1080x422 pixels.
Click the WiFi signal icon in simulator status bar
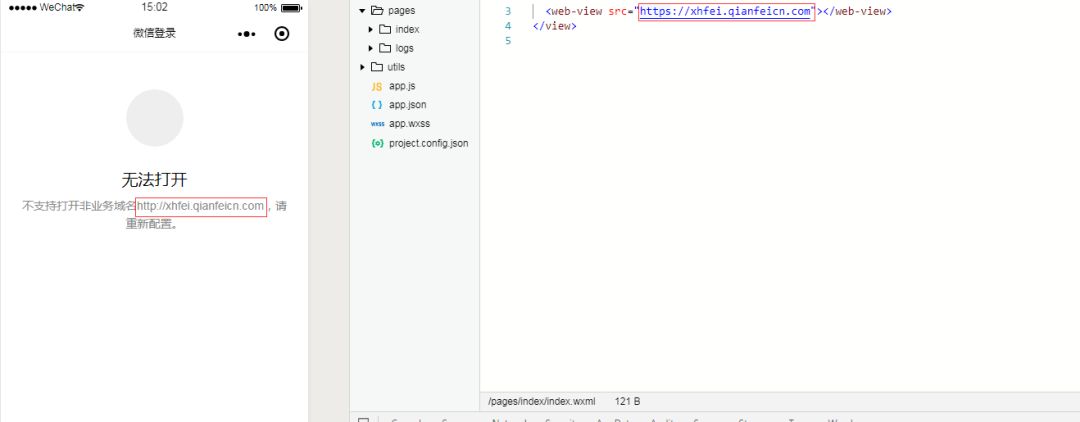(x=80, y=8)
